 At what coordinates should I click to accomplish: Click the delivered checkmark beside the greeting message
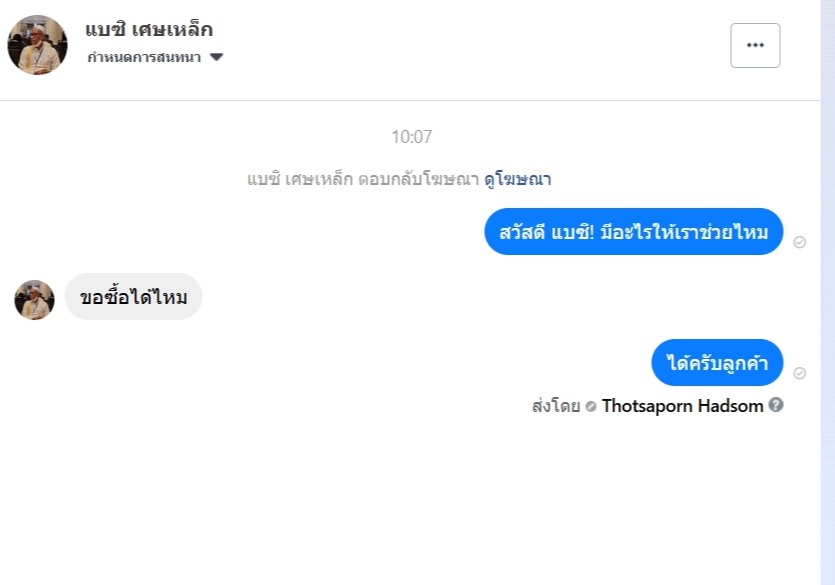click(x=799, y=242)
